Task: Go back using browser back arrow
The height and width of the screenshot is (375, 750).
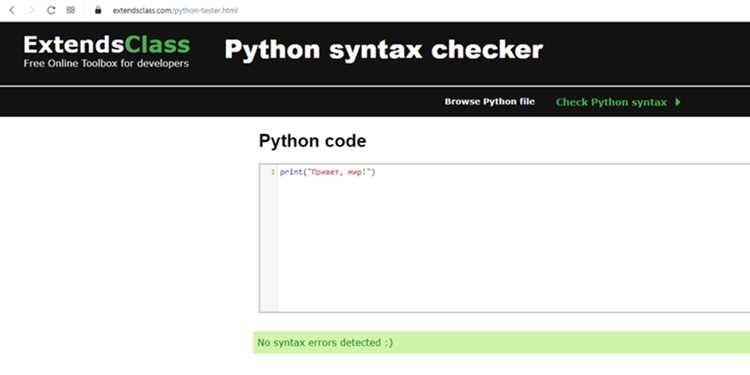Action: [12, 10]
